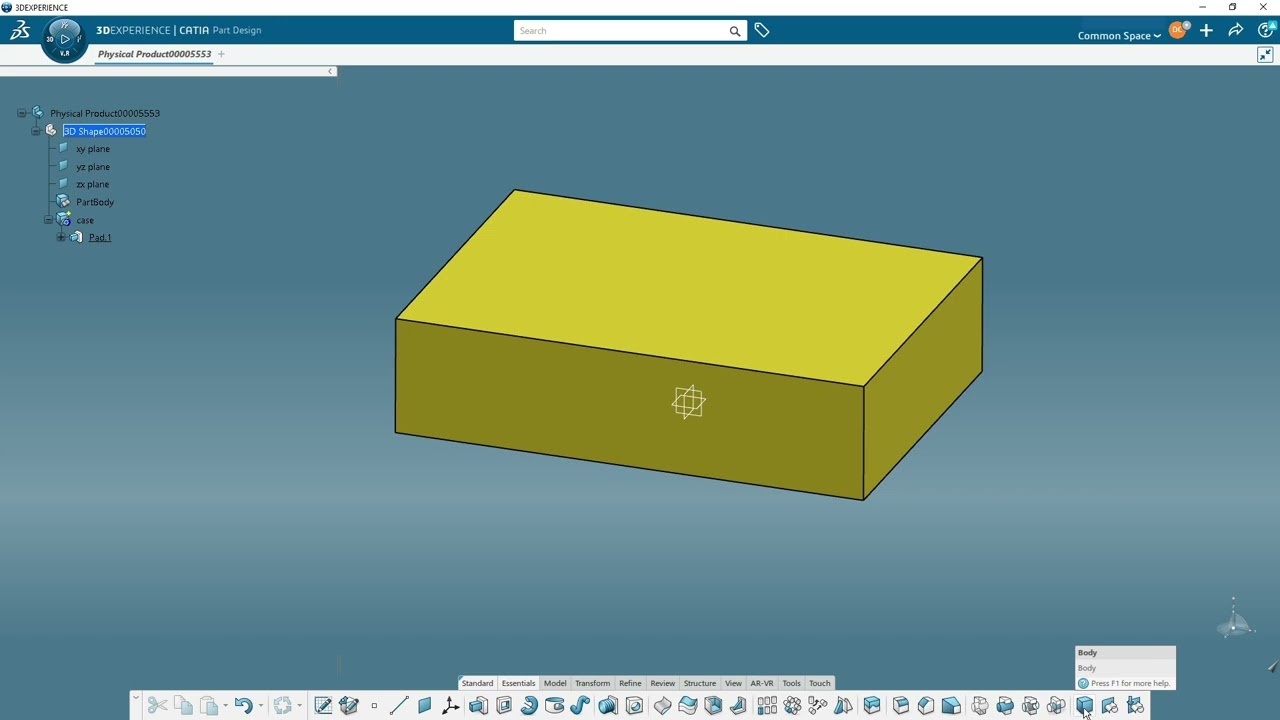Viewport: 1280px width, 720px height.
Task: Click the plus Add content icon
Action: point(1206,31)
